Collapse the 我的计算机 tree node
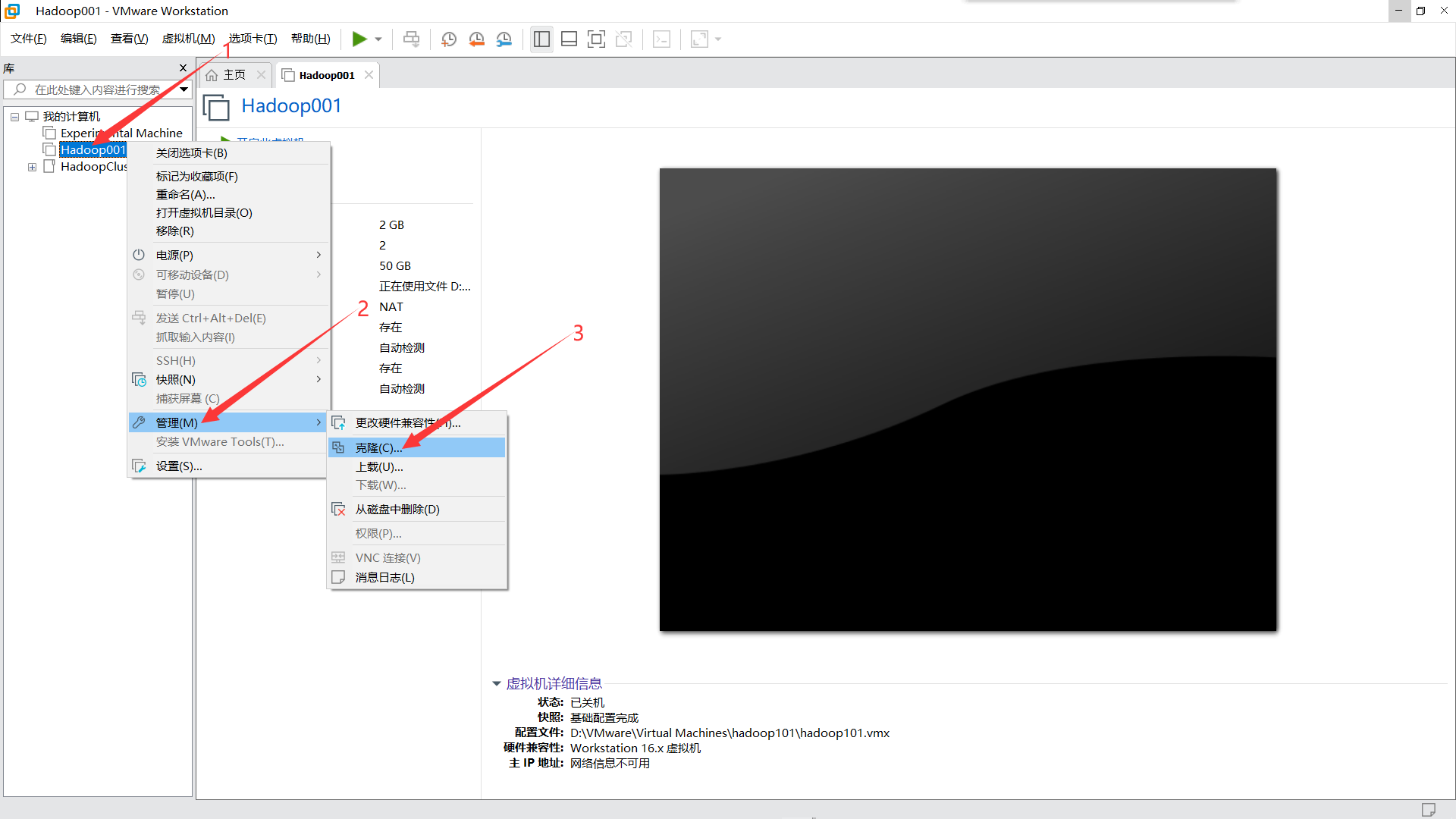Viewport: 1456px width, 819px height. point(14,117)
